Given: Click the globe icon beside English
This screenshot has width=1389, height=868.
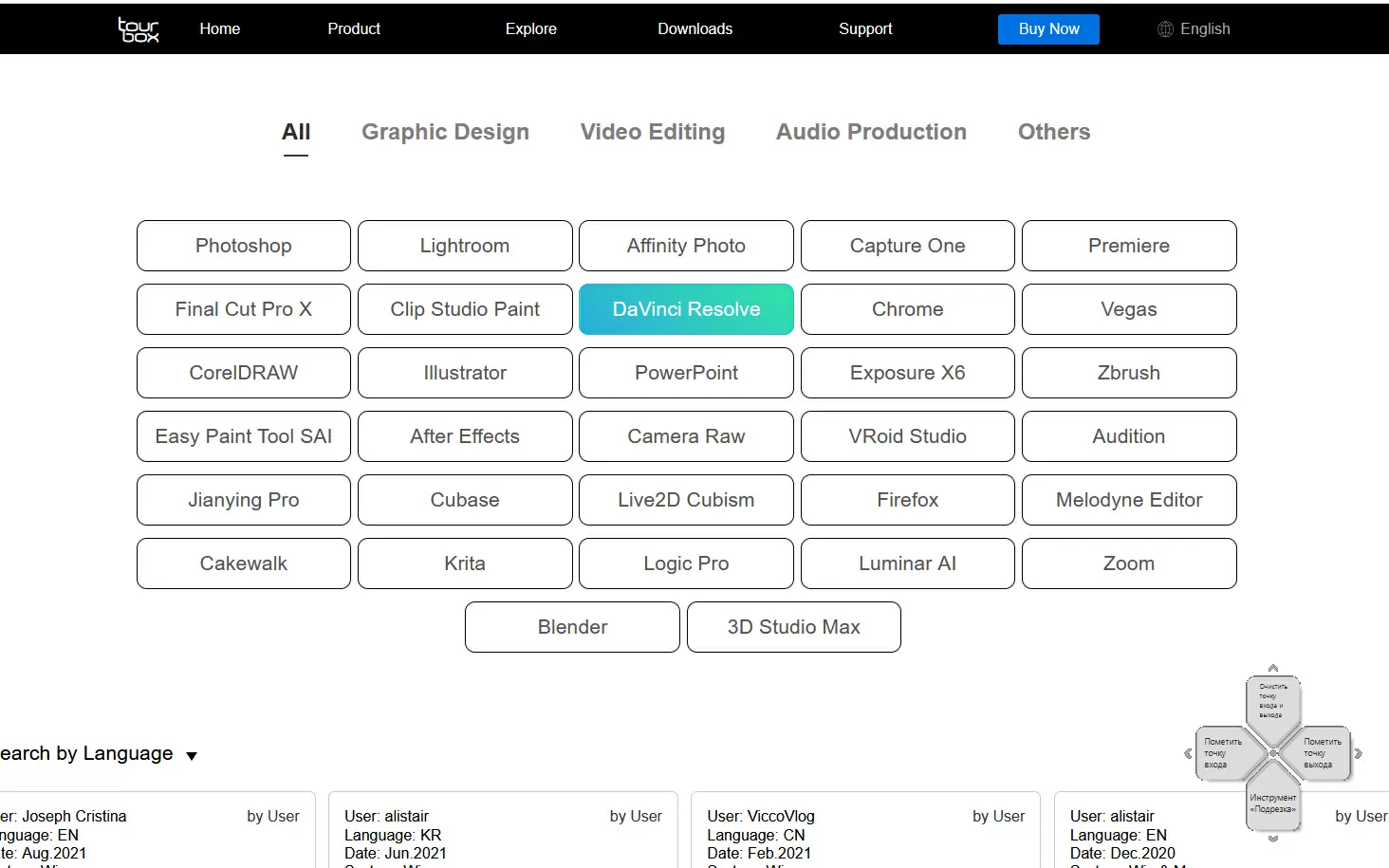Looking at the screenshot, I should point(1165,29).
